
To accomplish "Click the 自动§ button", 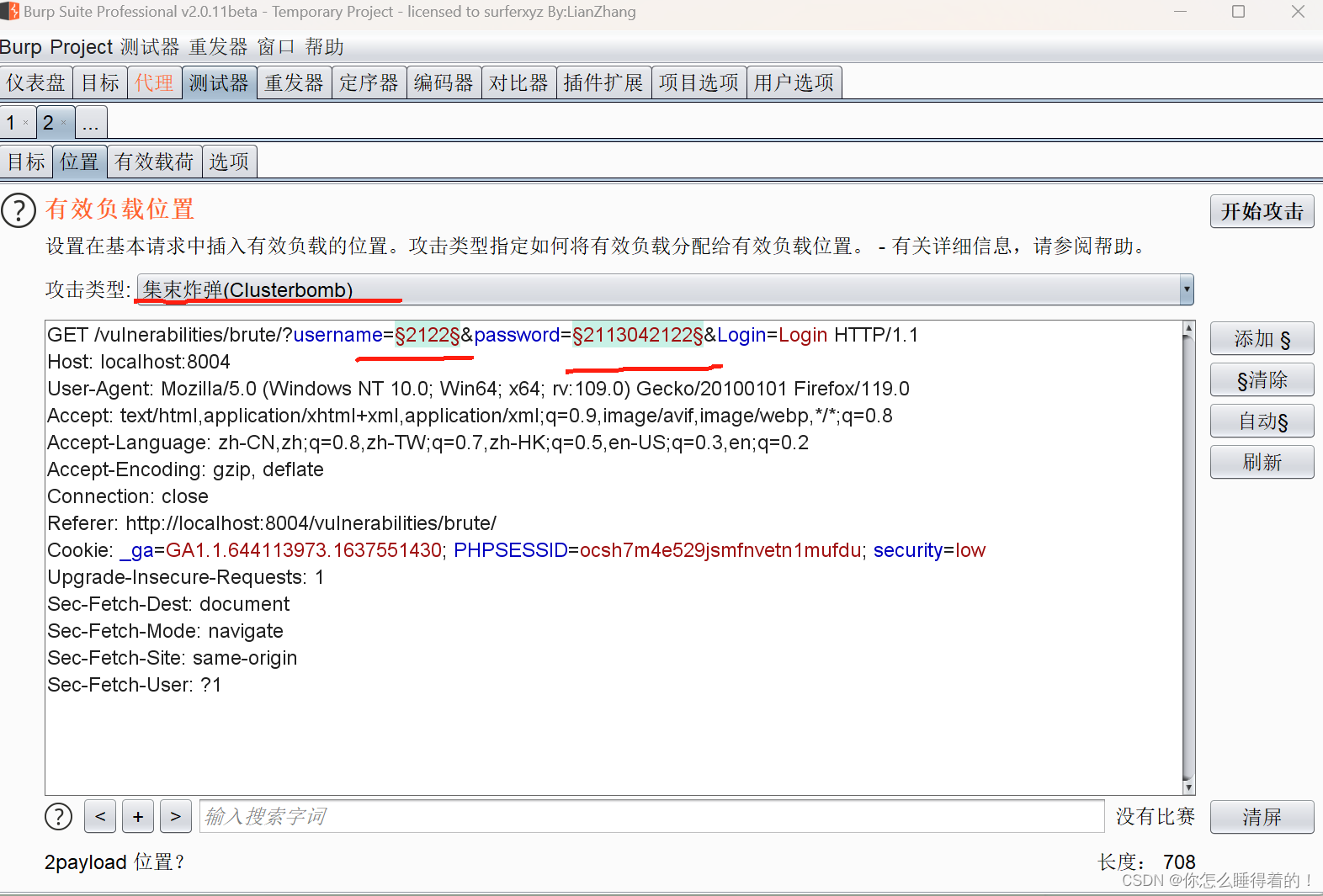I will click(1262, 421).
